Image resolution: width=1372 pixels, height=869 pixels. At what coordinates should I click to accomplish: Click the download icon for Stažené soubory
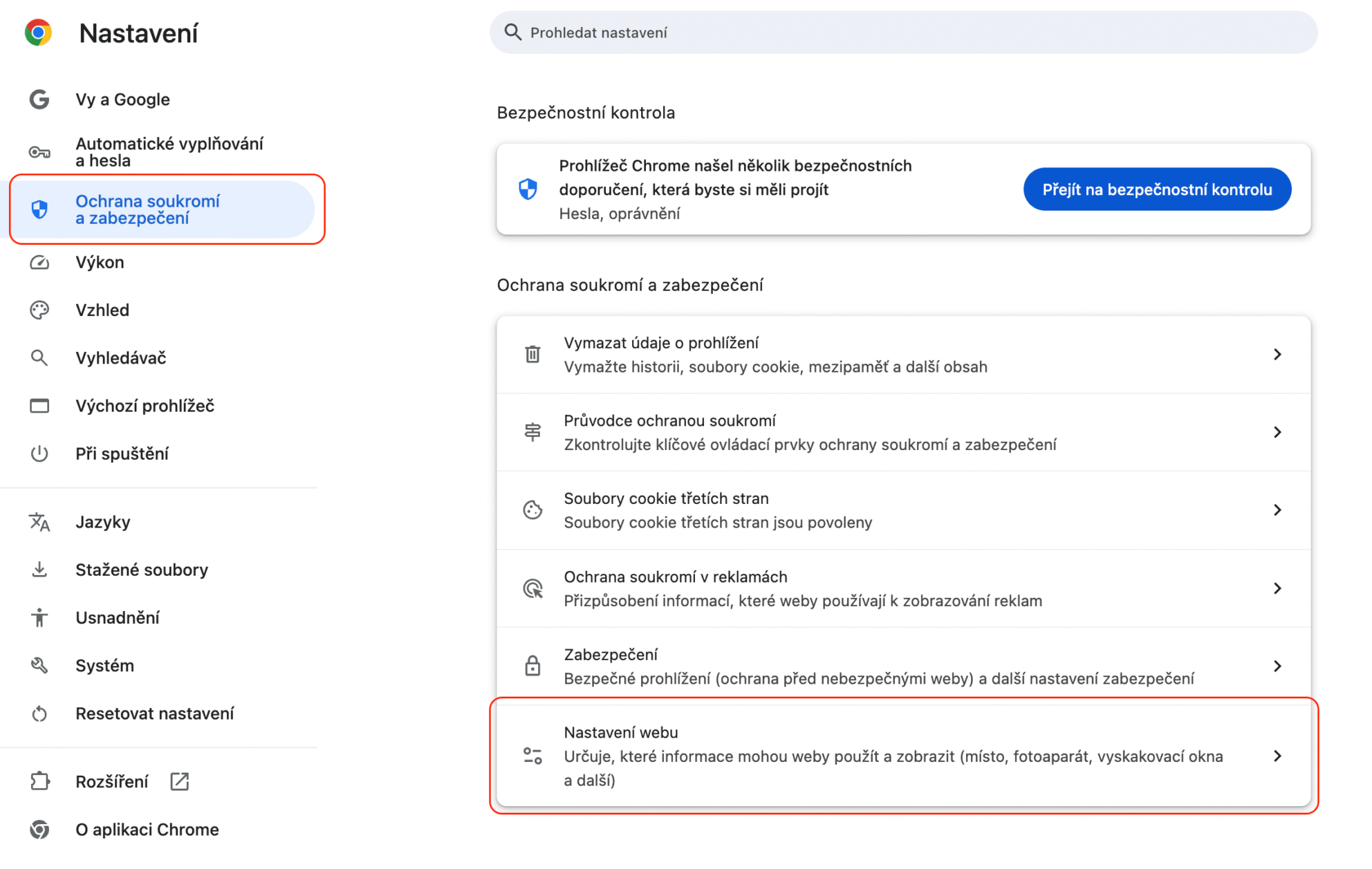tap(39, 570)
